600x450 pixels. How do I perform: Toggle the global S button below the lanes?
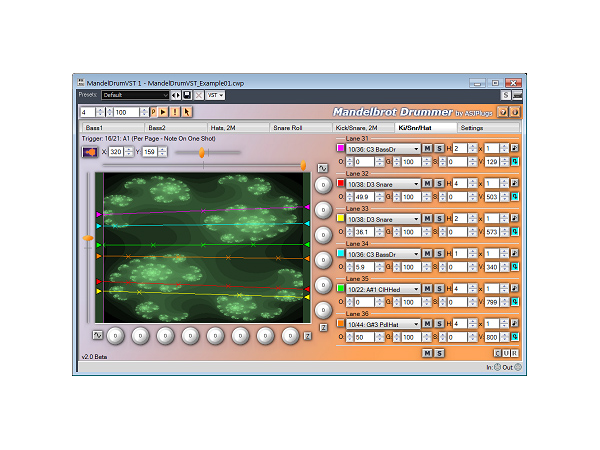pyautogui.click(x=439, y=353)
